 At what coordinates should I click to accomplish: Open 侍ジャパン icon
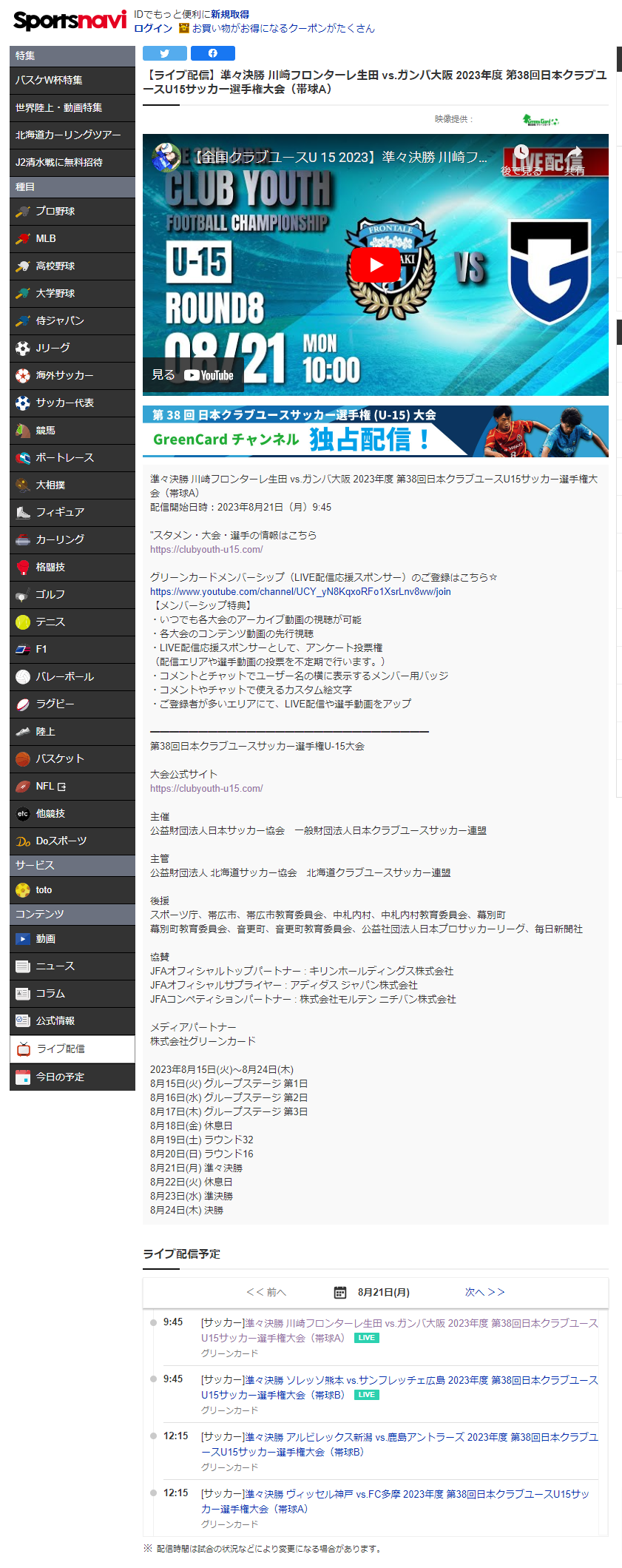23,321
